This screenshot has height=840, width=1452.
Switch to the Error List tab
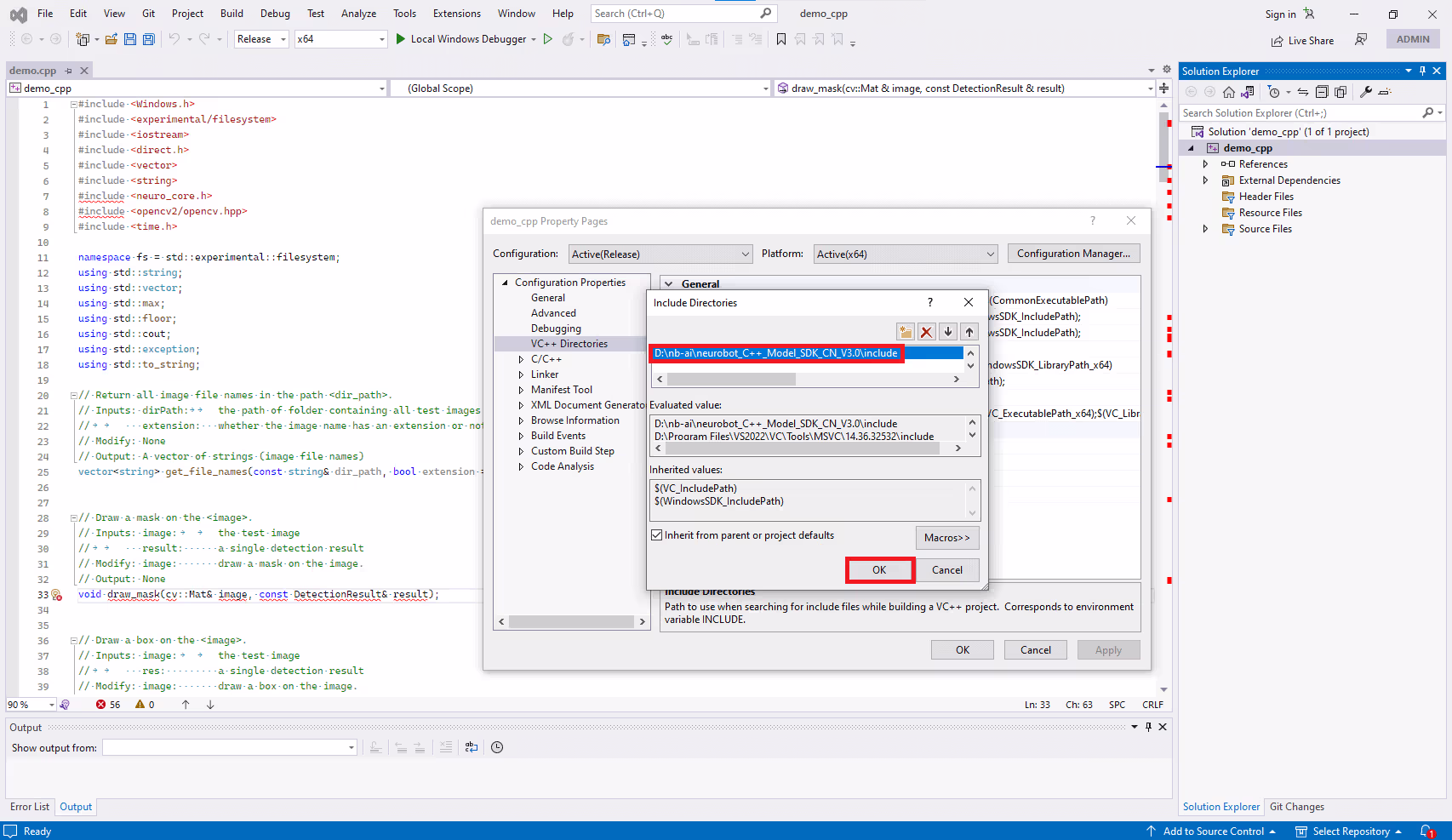tap(30, 807)
